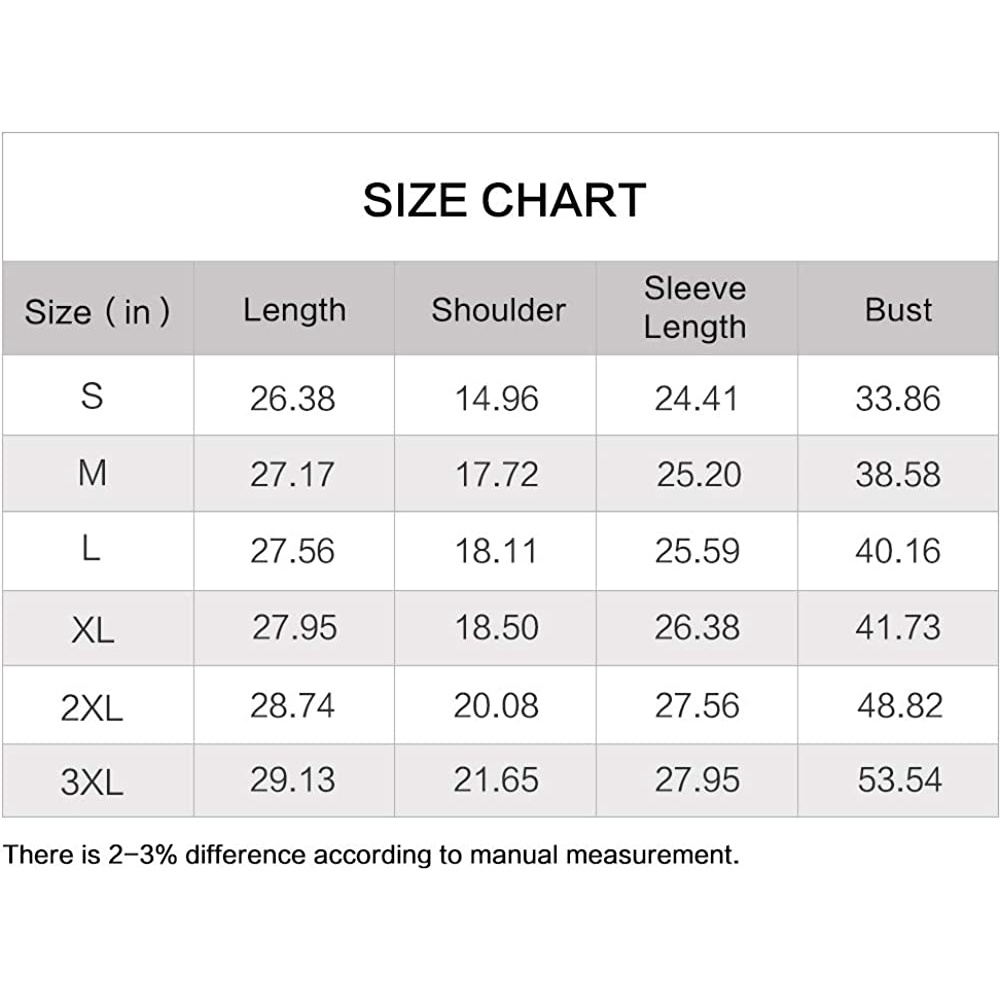This screenshot has width=1001, height=1001.
Task: Select the XL size row label
Action: (x=93, y=629)
